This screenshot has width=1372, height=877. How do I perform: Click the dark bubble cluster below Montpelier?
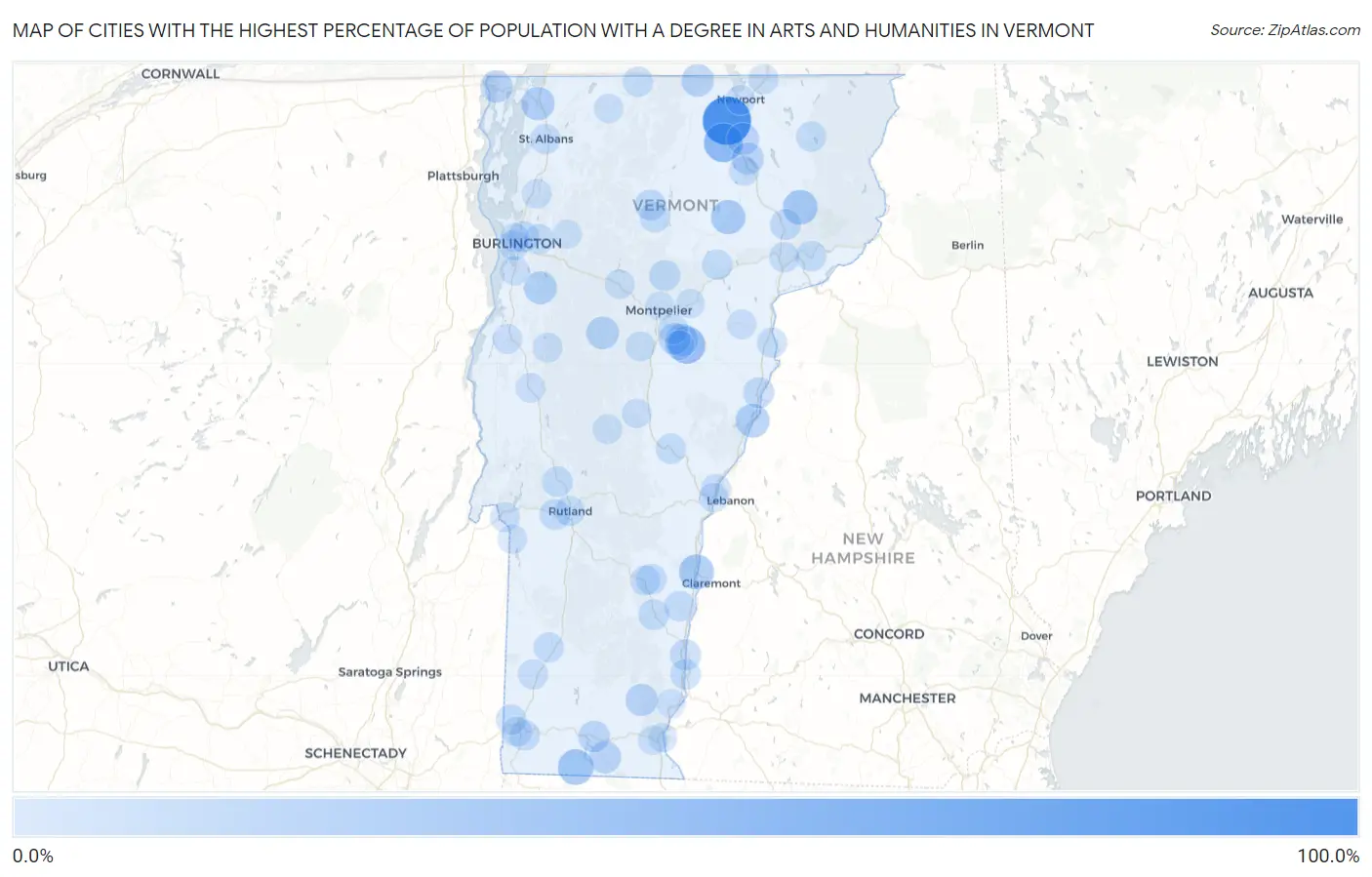point(681,342)
